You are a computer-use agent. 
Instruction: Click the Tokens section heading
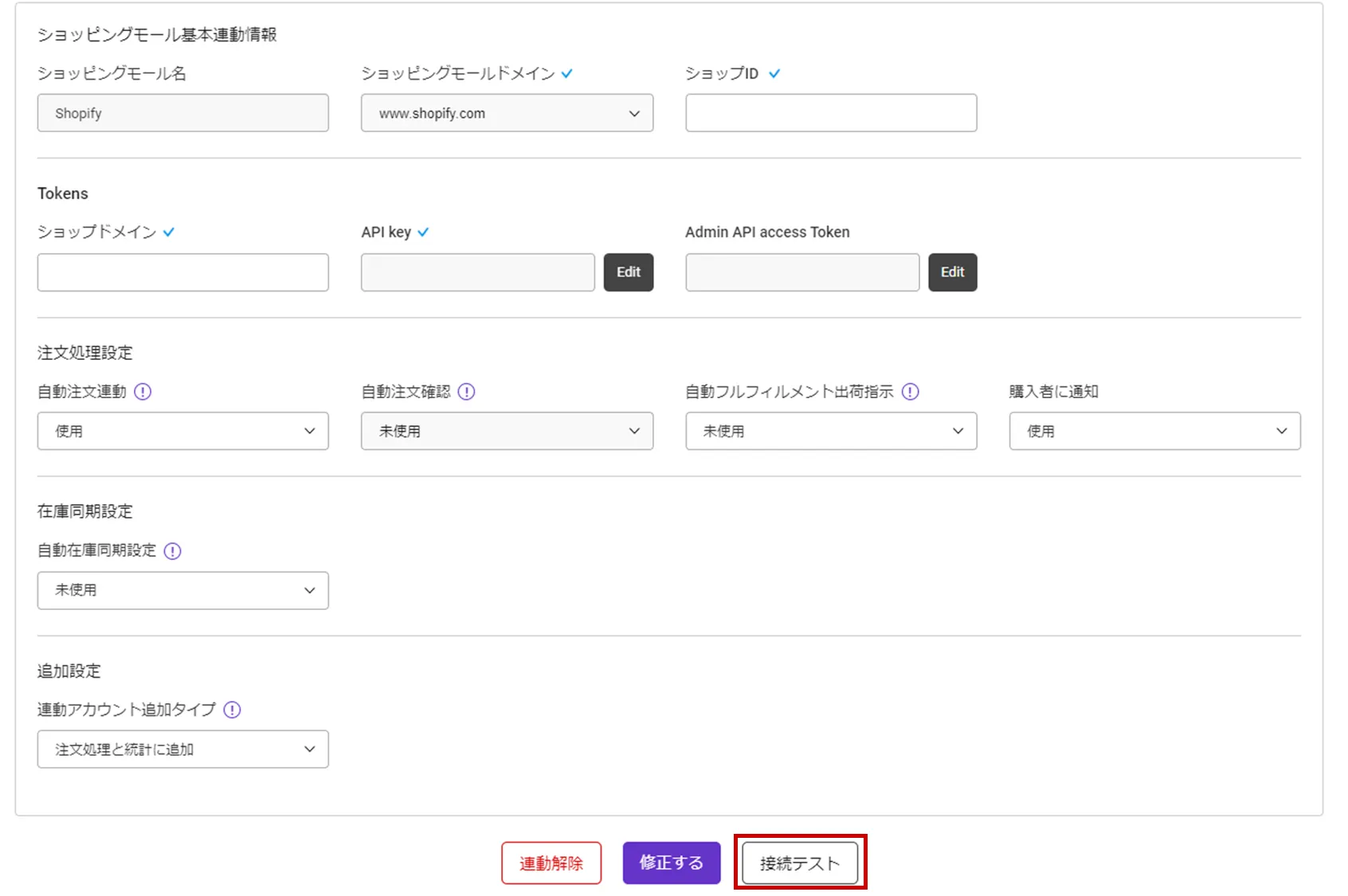63,194
